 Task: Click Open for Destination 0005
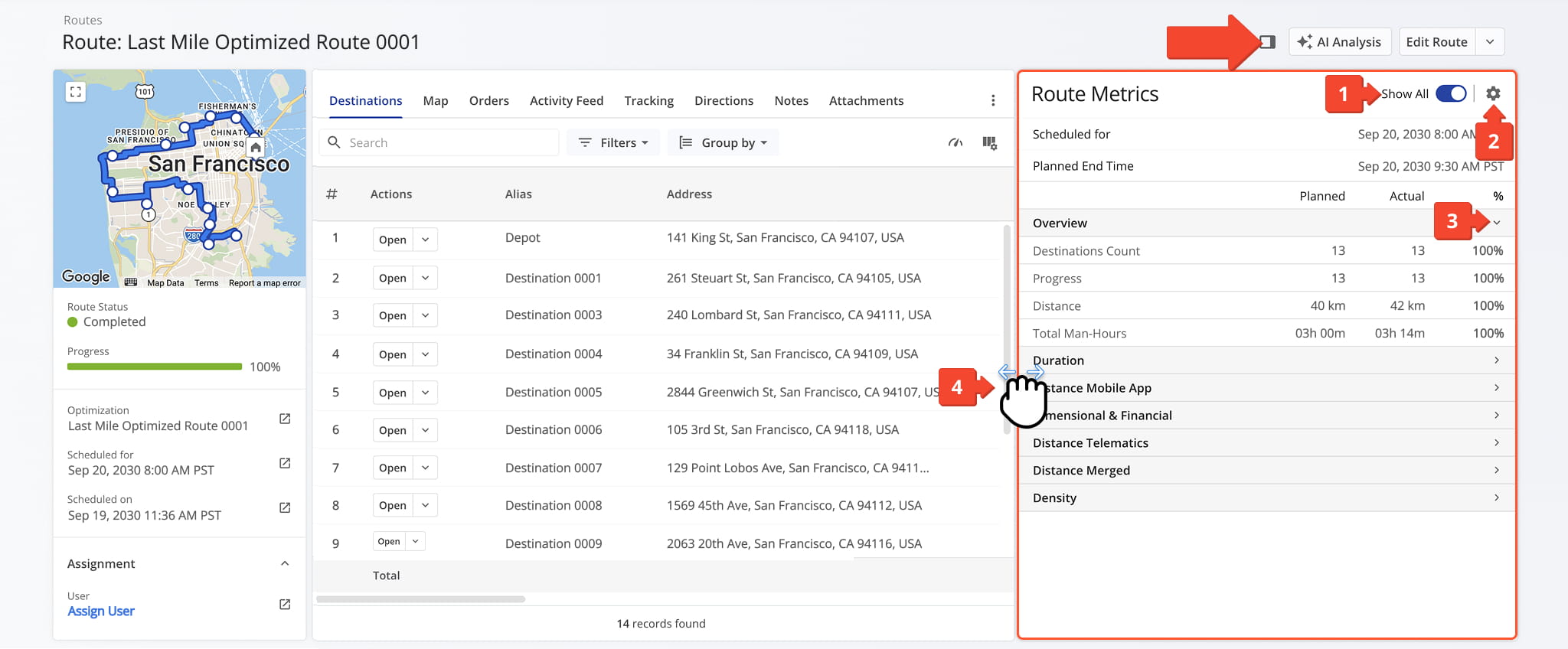click(x=393, y=393)
